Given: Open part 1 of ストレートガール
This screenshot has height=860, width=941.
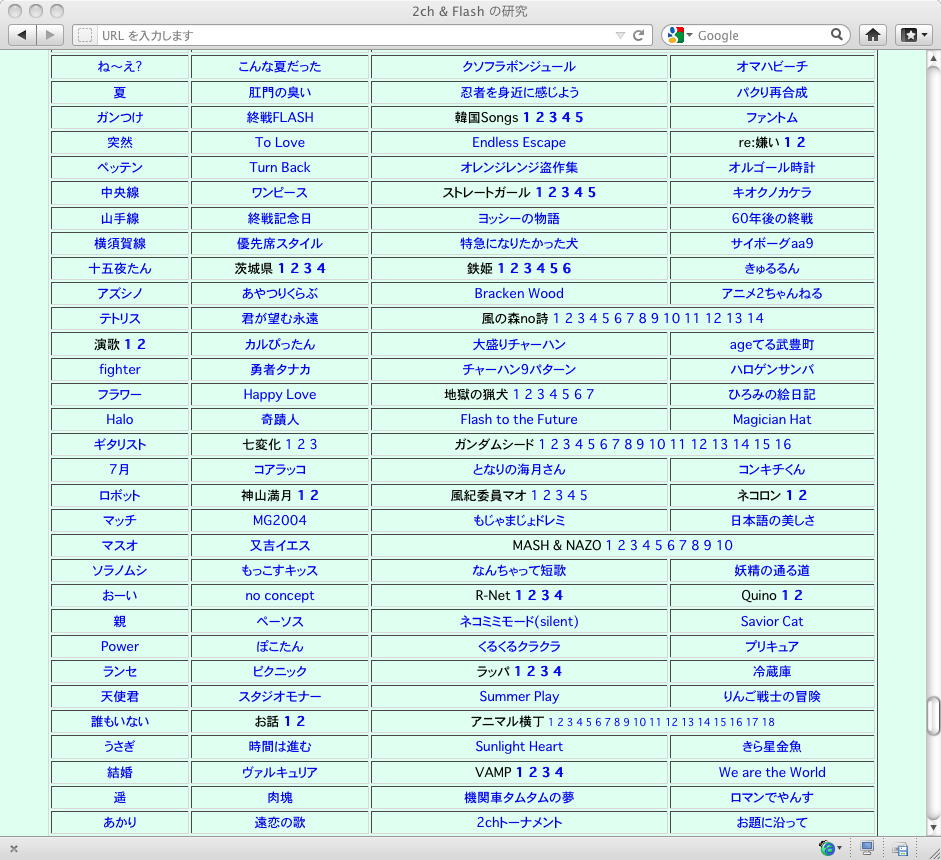Looking at the screenshot, I should (539, 193).
